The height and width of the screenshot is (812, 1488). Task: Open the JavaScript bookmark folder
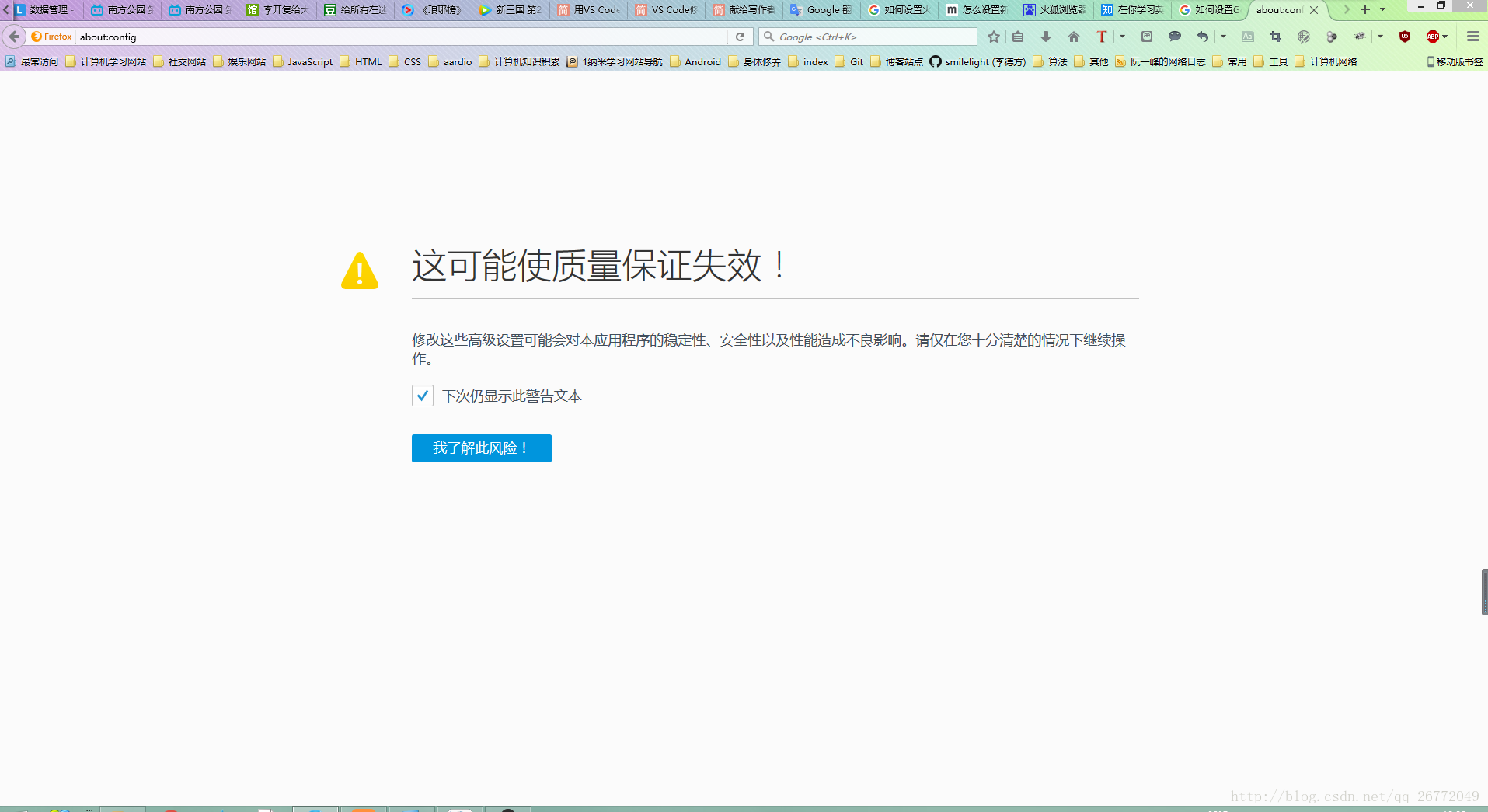(303, 61)
